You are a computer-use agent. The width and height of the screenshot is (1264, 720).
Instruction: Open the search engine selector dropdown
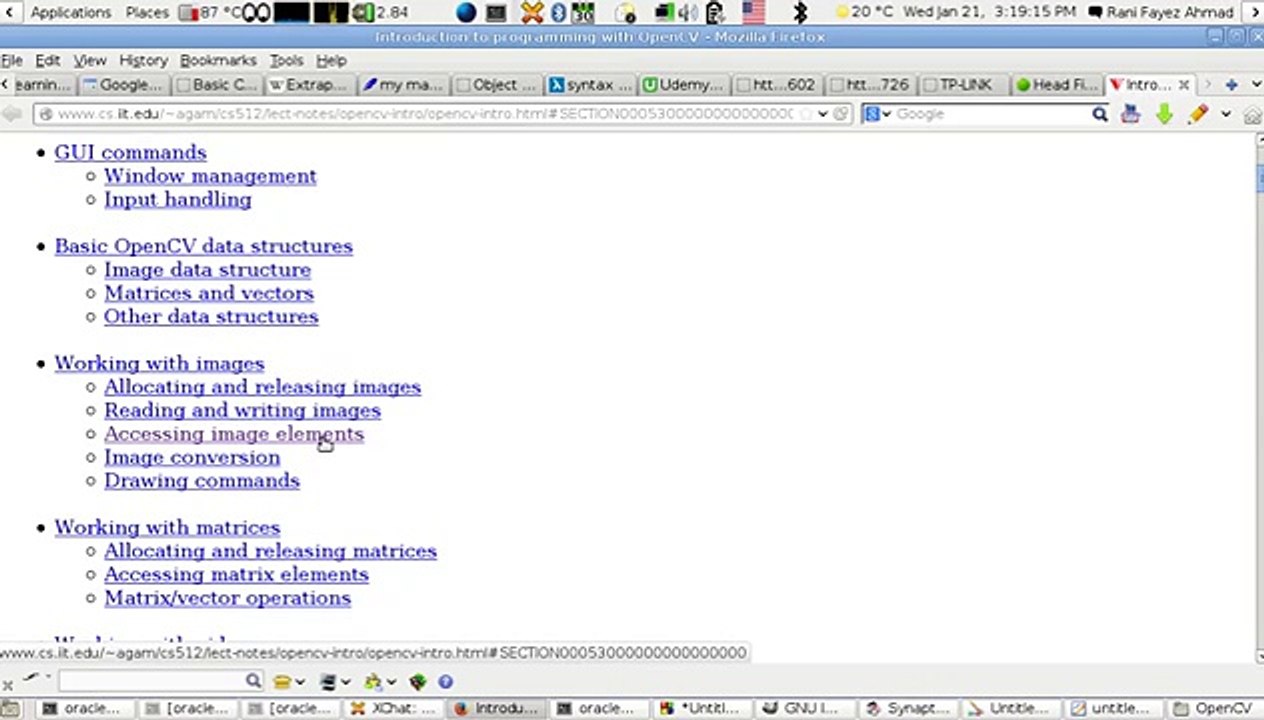(x=878, y=114)
